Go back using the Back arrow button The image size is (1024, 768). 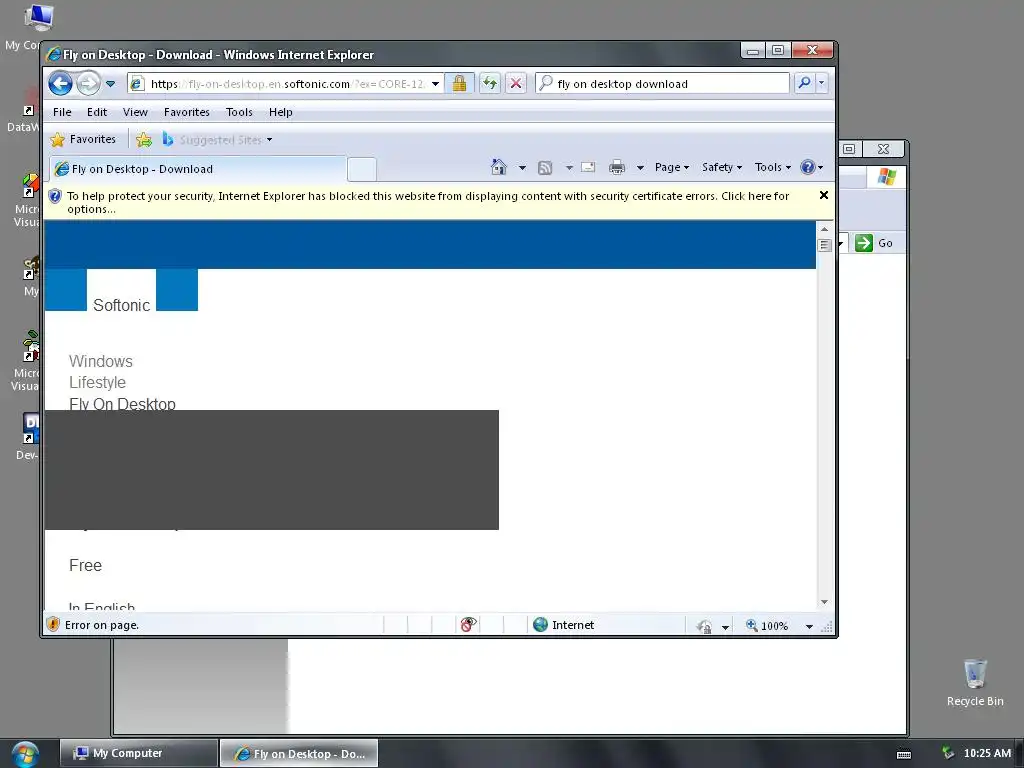click(60, 84)
